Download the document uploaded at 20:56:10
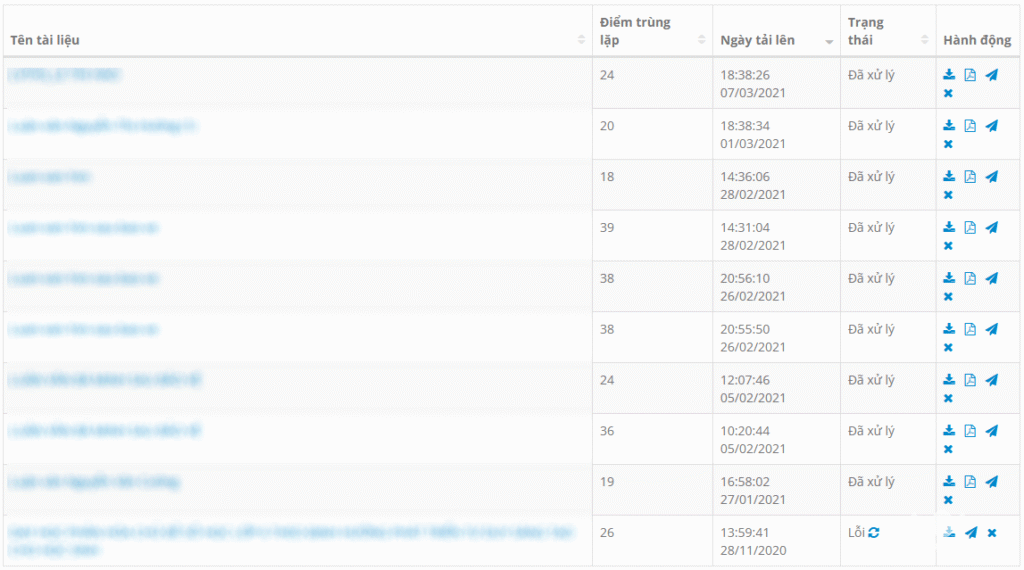This screenshot has width=1024, height=570. (x=949, y=279)
